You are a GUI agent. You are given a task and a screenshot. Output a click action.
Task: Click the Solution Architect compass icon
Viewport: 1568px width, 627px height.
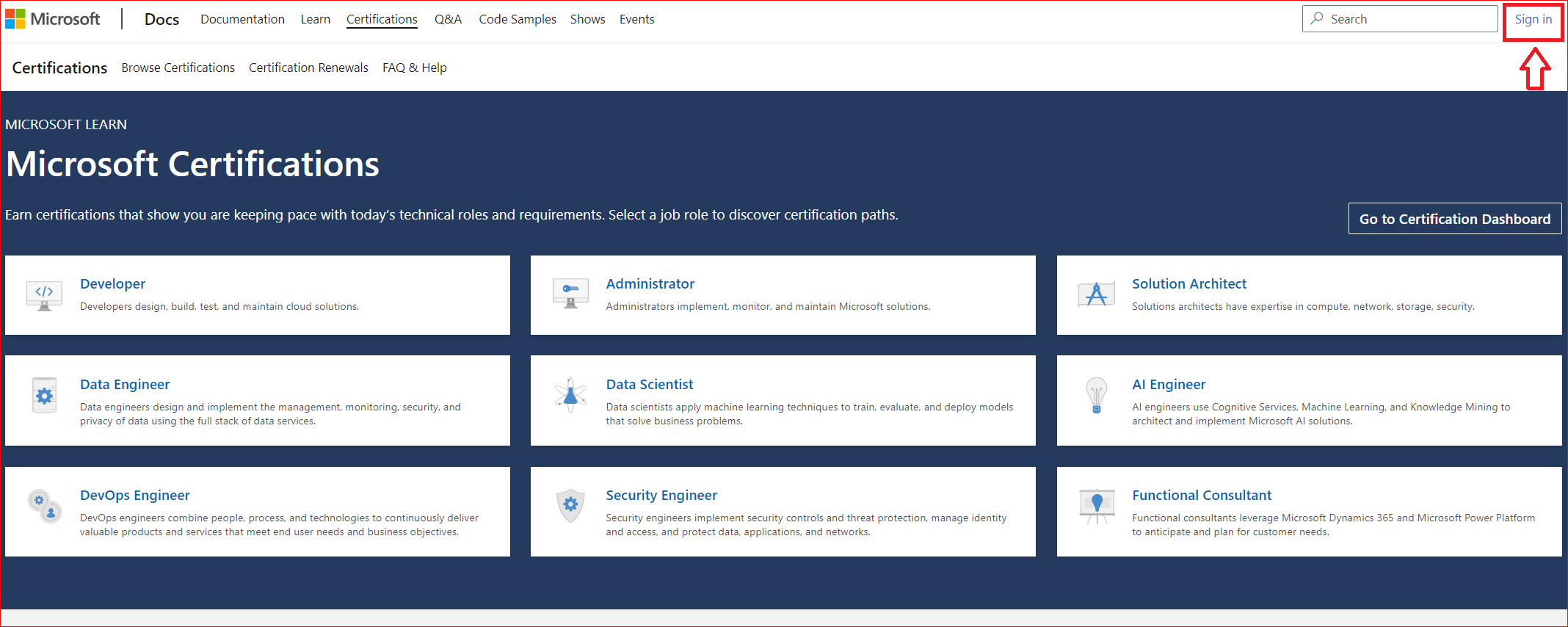[1096, 294]
